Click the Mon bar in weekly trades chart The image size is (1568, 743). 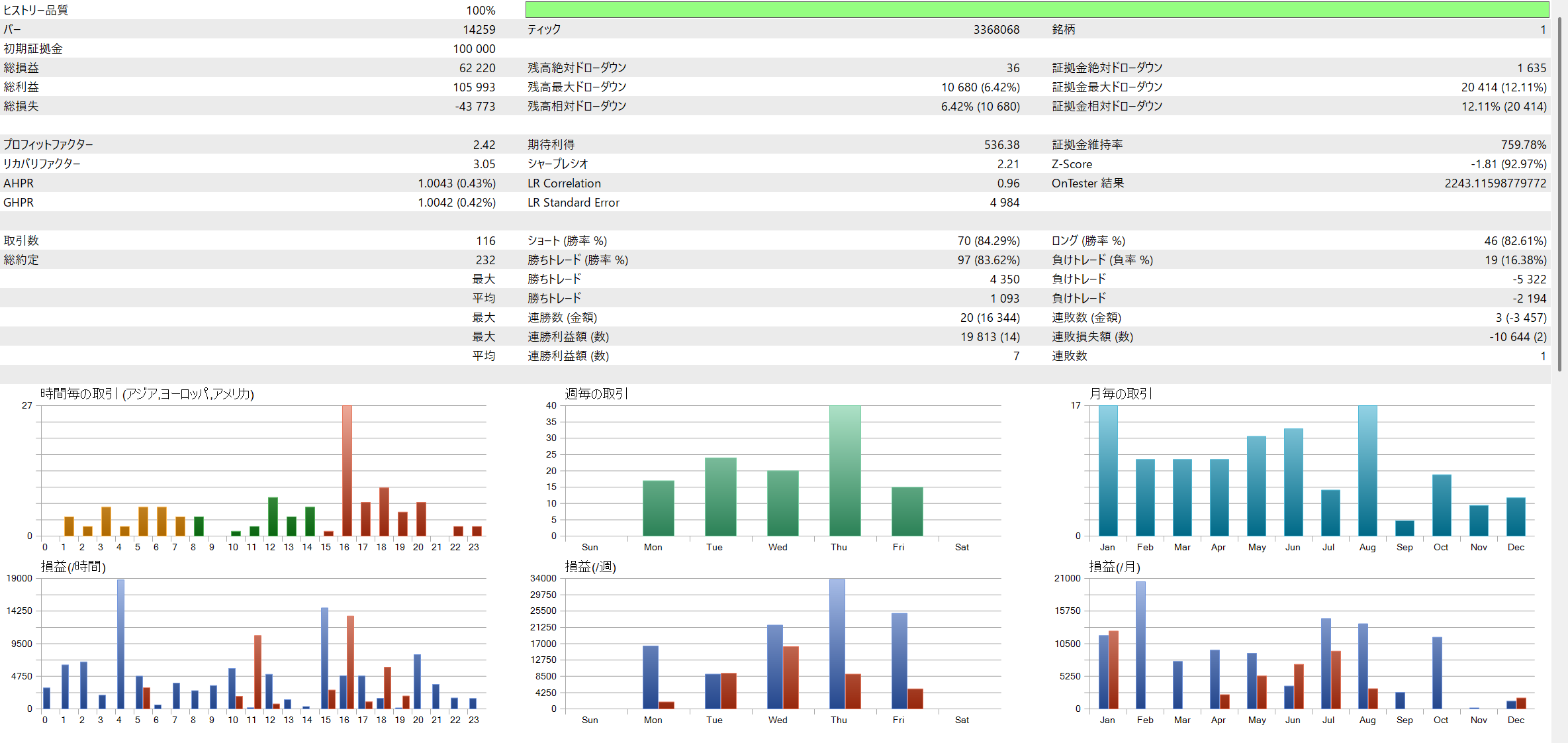[x=658, y=508]
